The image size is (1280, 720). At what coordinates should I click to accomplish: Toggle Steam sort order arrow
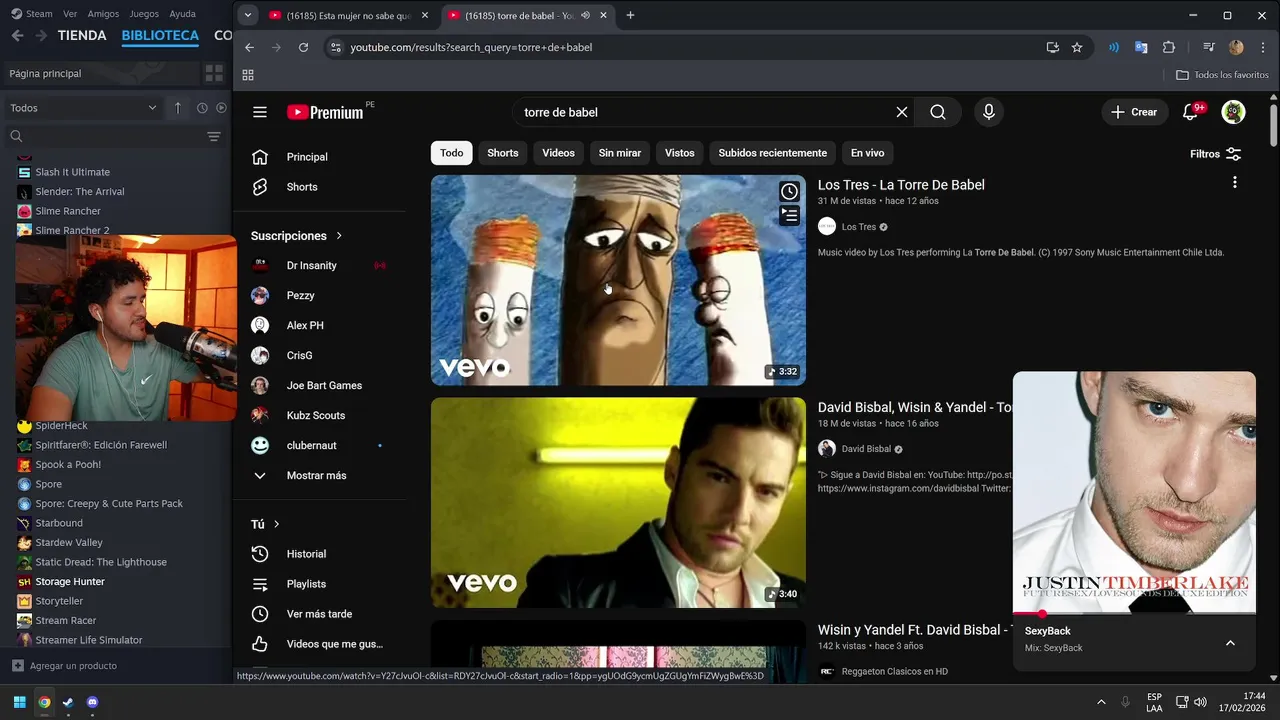(x=178, y=108)
